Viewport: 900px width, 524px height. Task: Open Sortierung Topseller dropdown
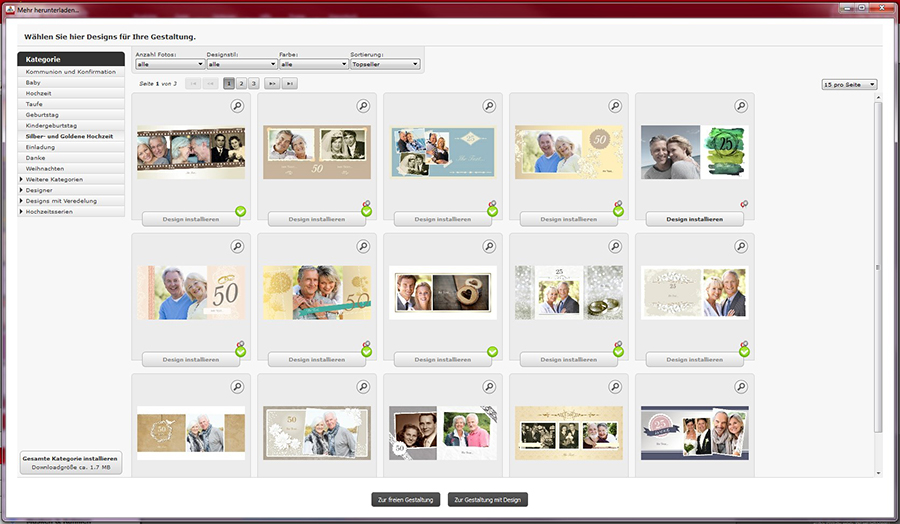coord(385,64)
